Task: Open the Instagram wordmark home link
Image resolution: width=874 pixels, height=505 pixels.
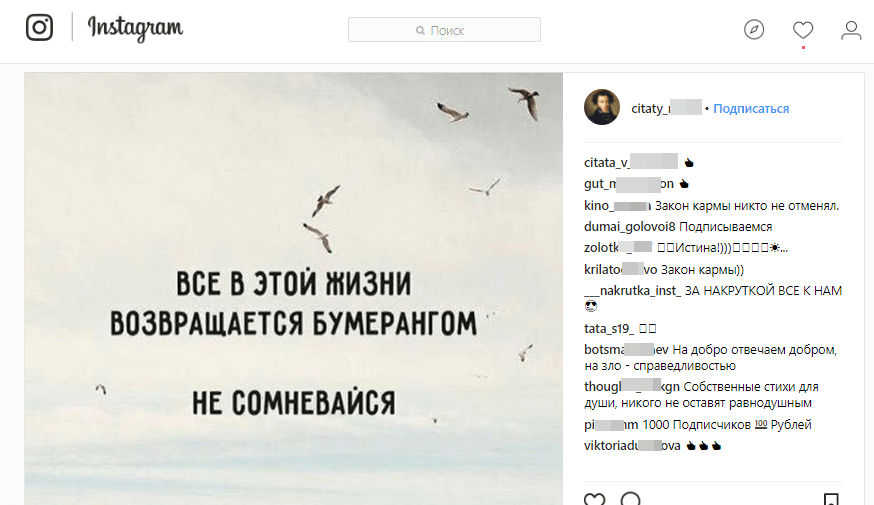Action: 135,28
